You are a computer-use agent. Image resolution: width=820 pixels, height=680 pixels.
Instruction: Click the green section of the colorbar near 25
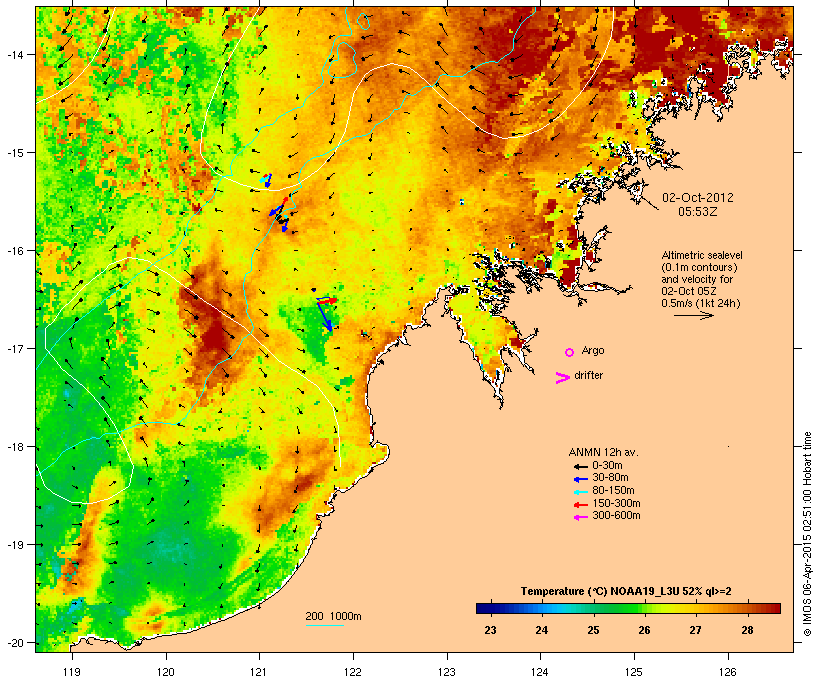(x=596, y=608)
